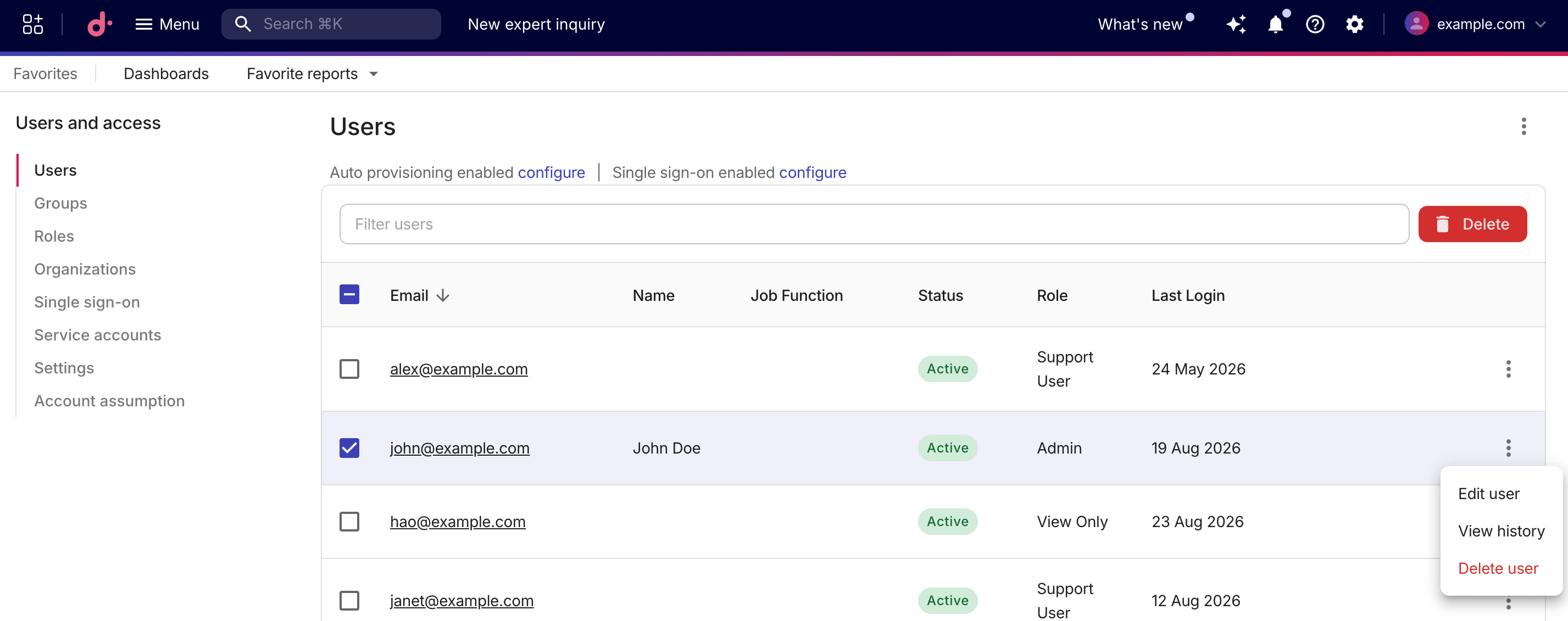Click the 24 May 2026 login date
The height and width of the screenshot is (621, 1568).
1198,369
